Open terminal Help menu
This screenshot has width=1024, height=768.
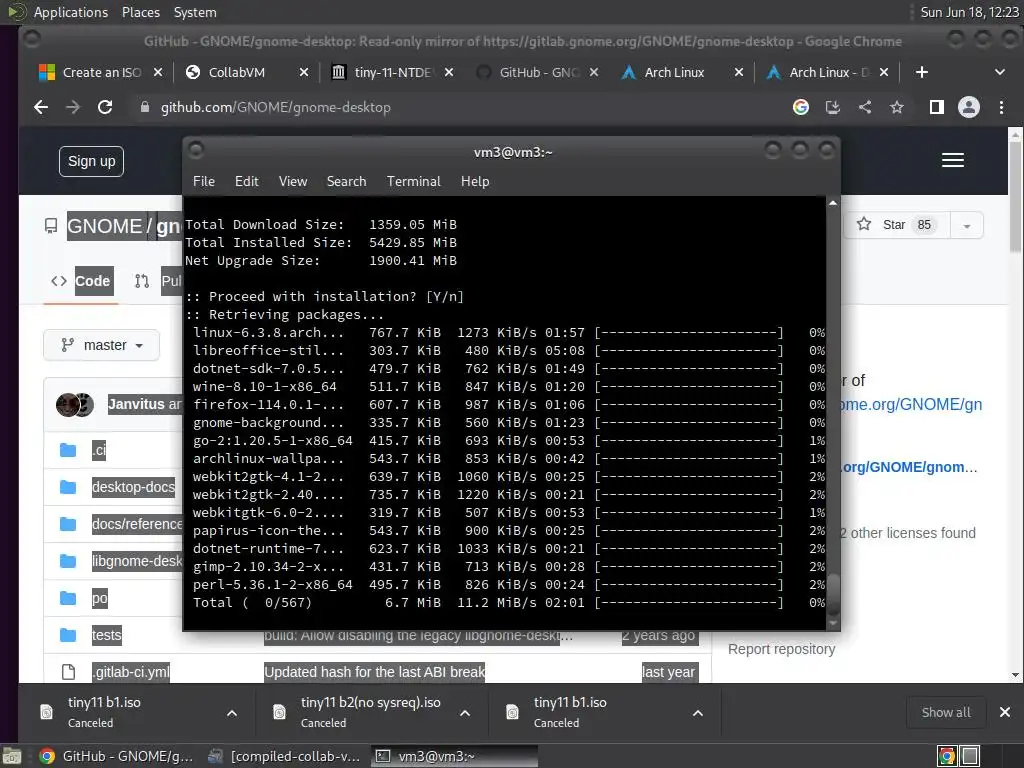click(475, 182)
